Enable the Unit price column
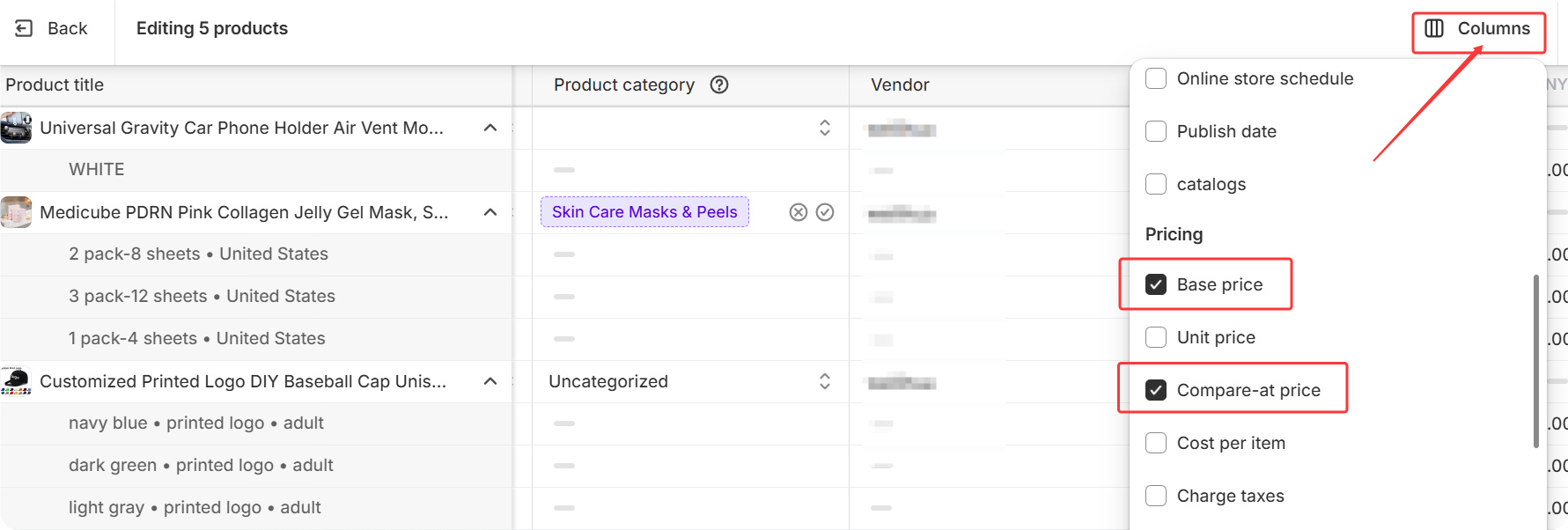This screenshot has height=530, width=1568. [x=1156, y=337]
